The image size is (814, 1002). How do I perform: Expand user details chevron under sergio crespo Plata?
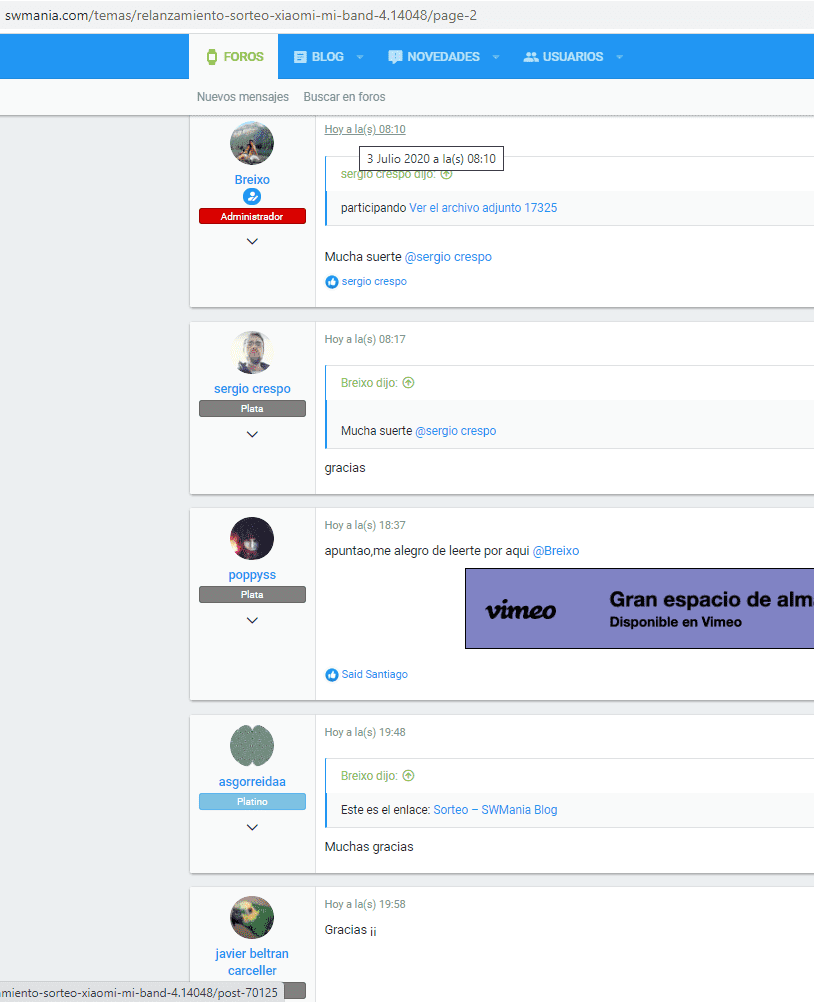pos(252,435)
